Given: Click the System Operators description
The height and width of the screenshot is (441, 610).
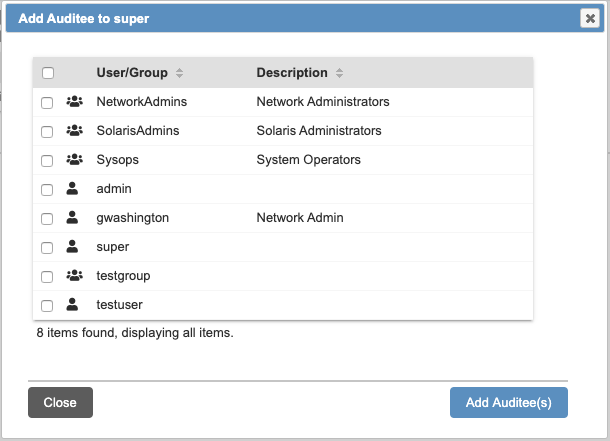Looking at the screenshot, I should pyautogui.click(x=309, y=160).
